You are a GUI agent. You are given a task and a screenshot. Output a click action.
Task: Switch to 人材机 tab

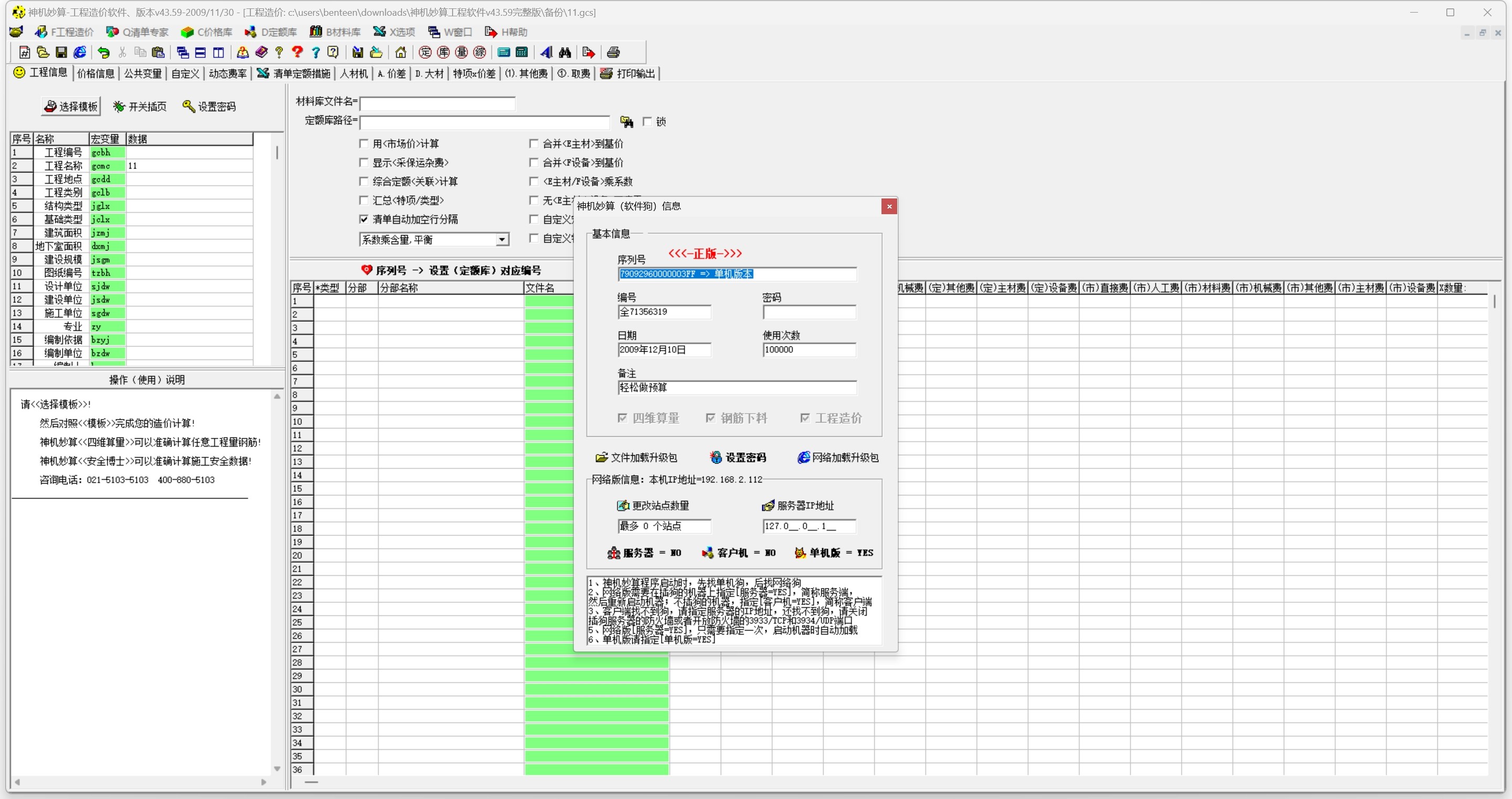pos(354,73)
